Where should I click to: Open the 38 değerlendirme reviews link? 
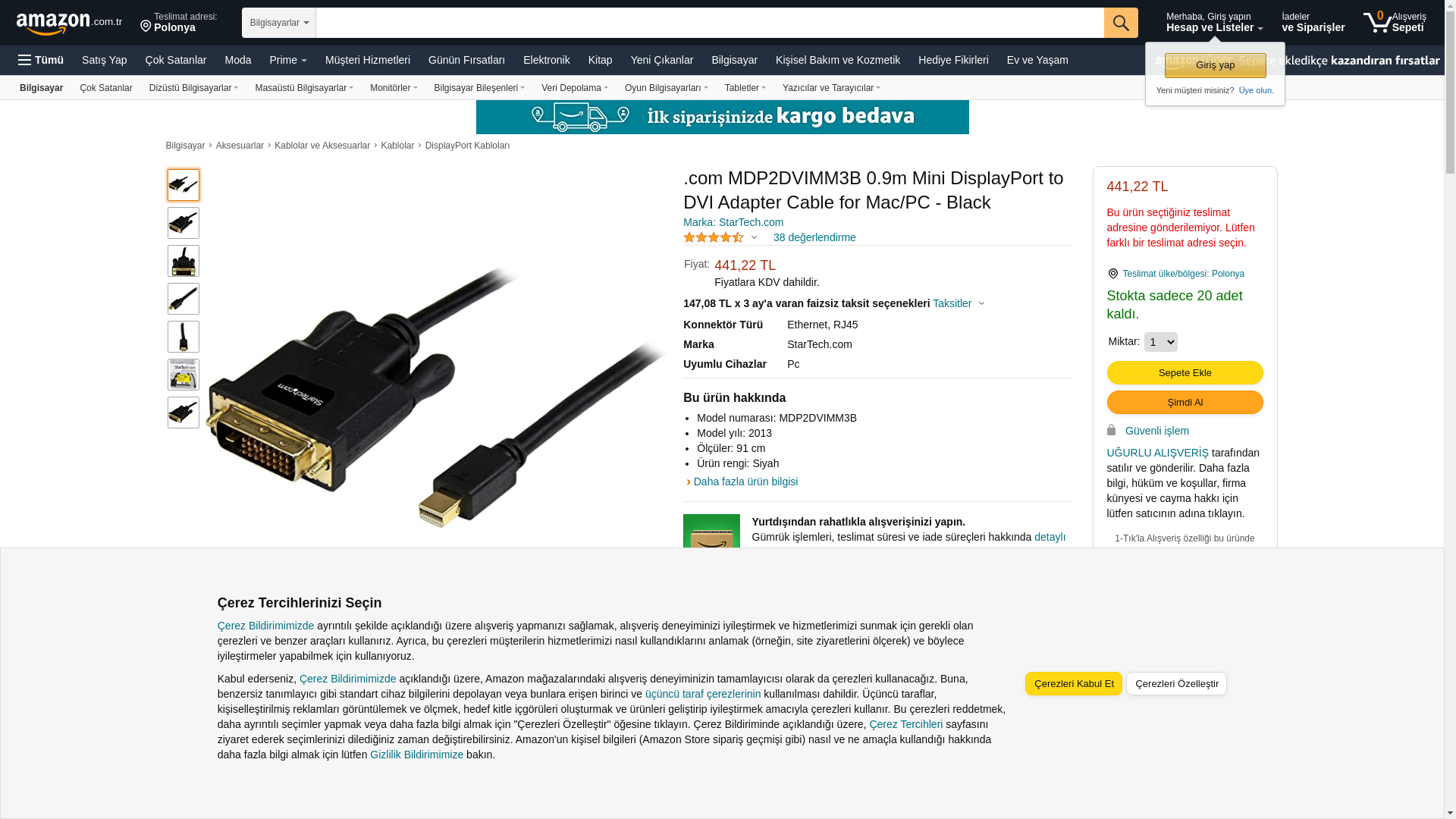[814, 237]
